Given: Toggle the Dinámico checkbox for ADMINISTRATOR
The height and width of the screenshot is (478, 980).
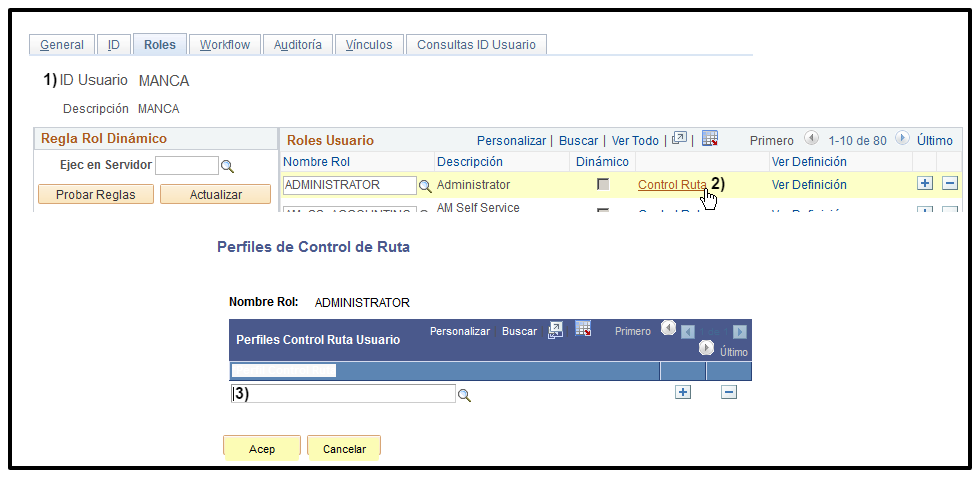Looking at the screenshot, I should (x=603, y=184).
